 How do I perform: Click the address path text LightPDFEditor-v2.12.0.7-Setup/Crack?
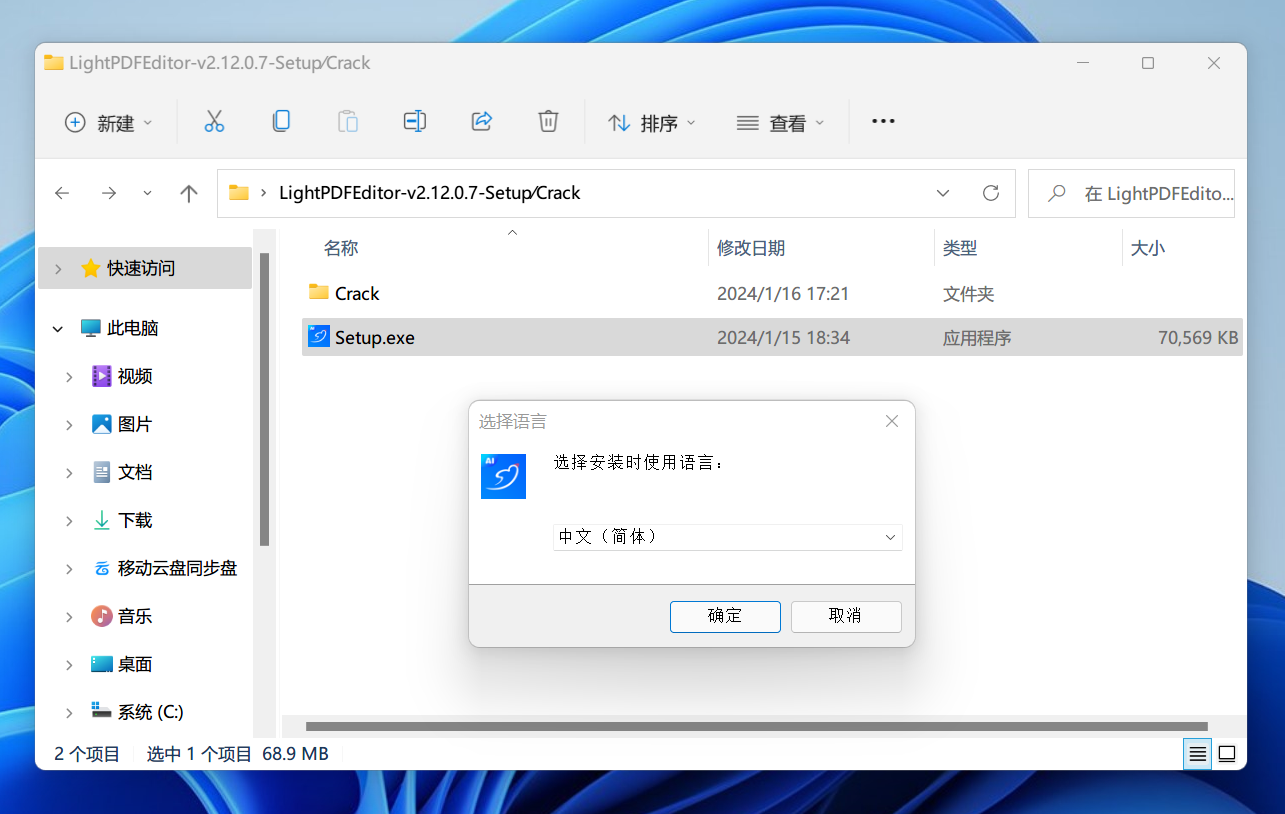point(430,193)
